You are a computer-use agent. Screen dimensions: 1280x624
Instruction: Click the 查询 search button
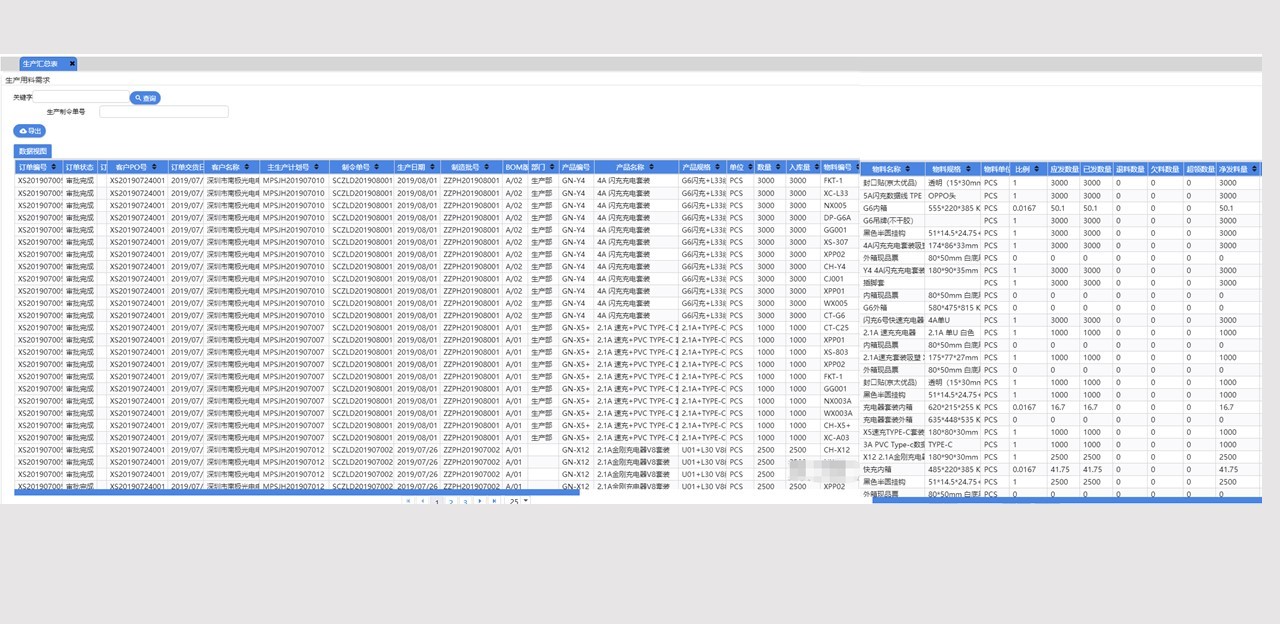point(145,98)
